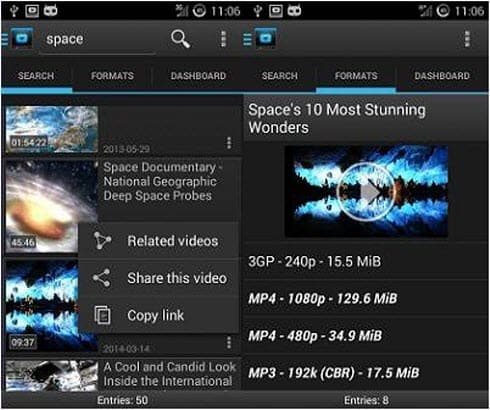Select MP4 - 480p - 34.9 MiB format
Viewport: 490px width, 410px height.
366,336
